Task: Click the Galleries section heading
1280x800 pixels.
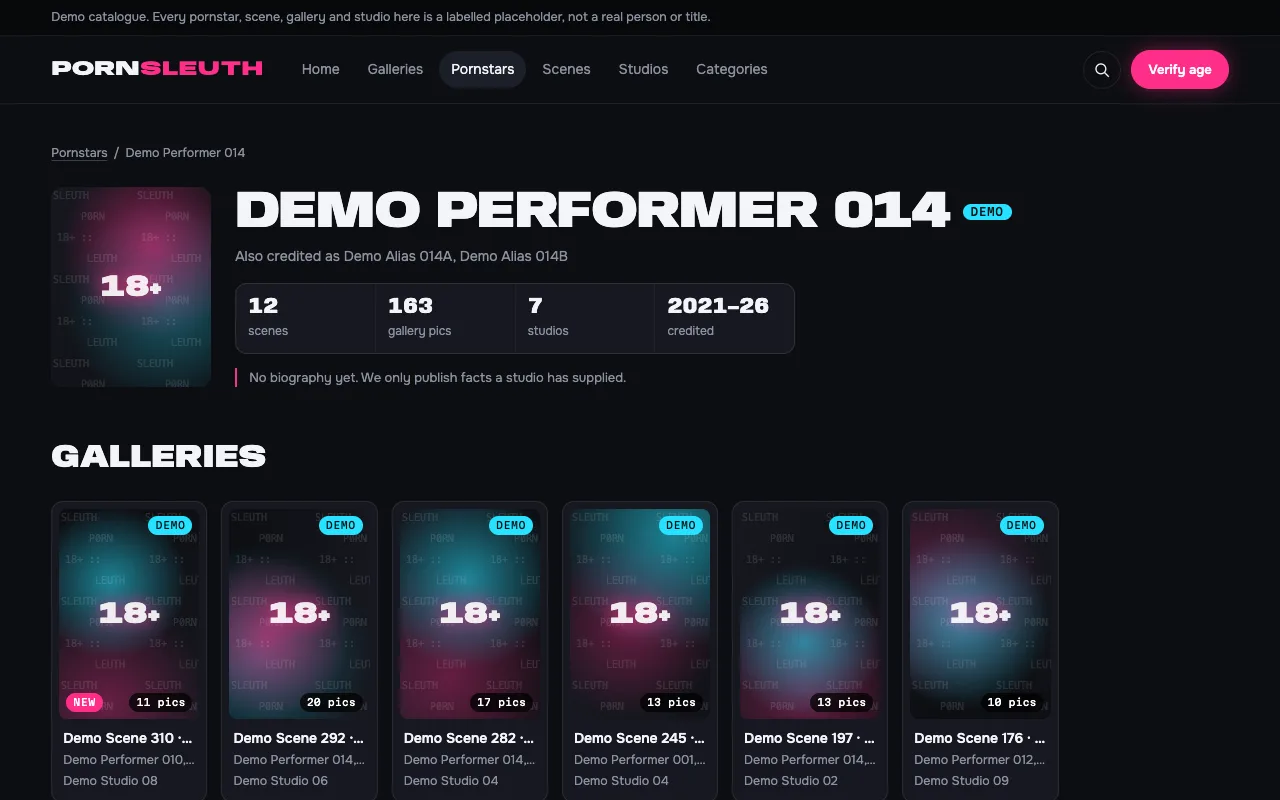Action: tap(159, 456)
